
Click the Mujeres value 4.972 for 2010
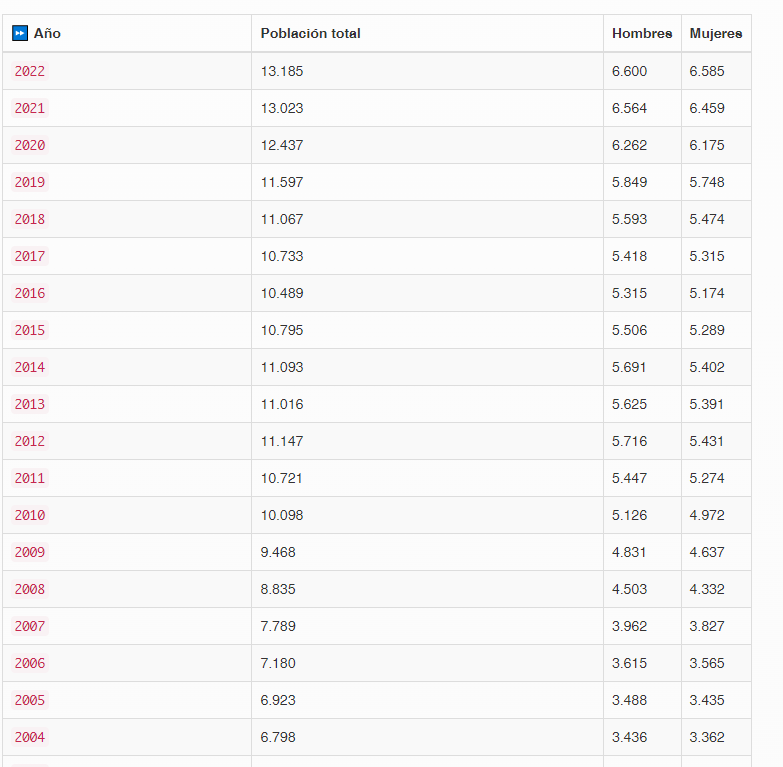[707, 515]
